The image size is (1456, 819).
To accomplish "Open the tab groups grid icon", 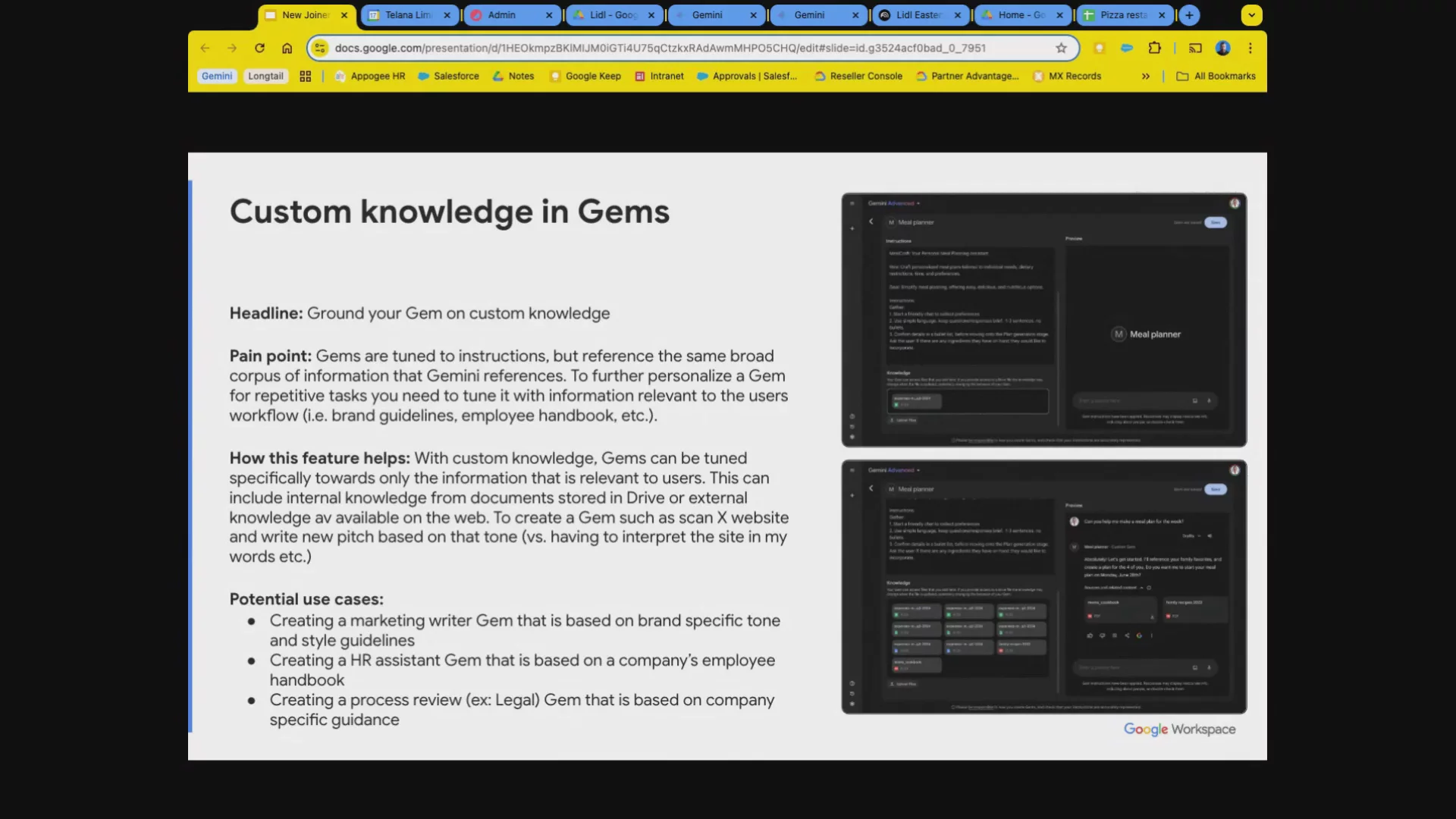I will click(x=306, y=76).
